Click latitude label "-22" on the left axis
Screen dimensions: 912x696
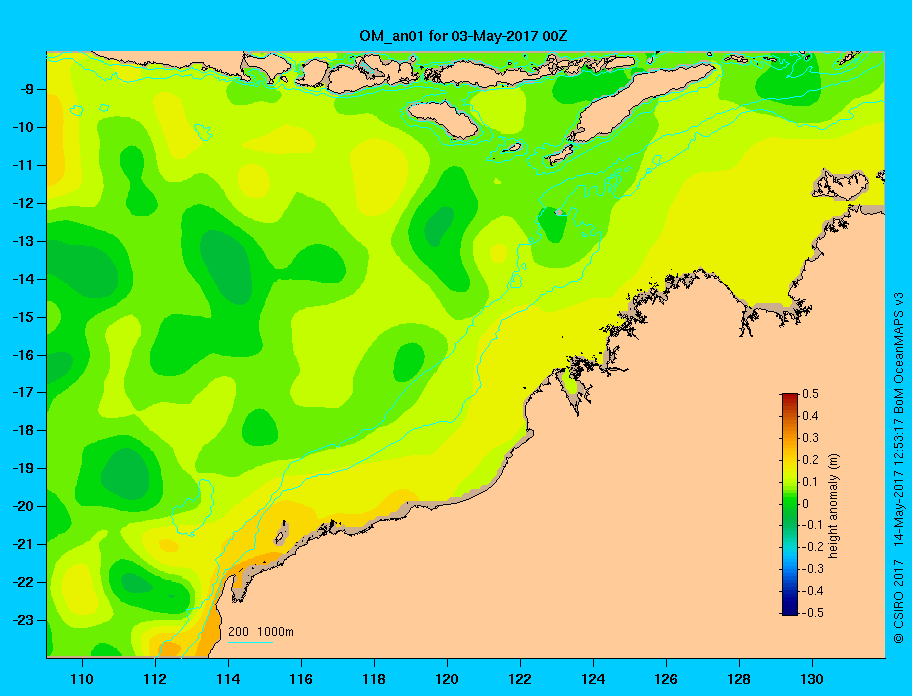[22, 582]
